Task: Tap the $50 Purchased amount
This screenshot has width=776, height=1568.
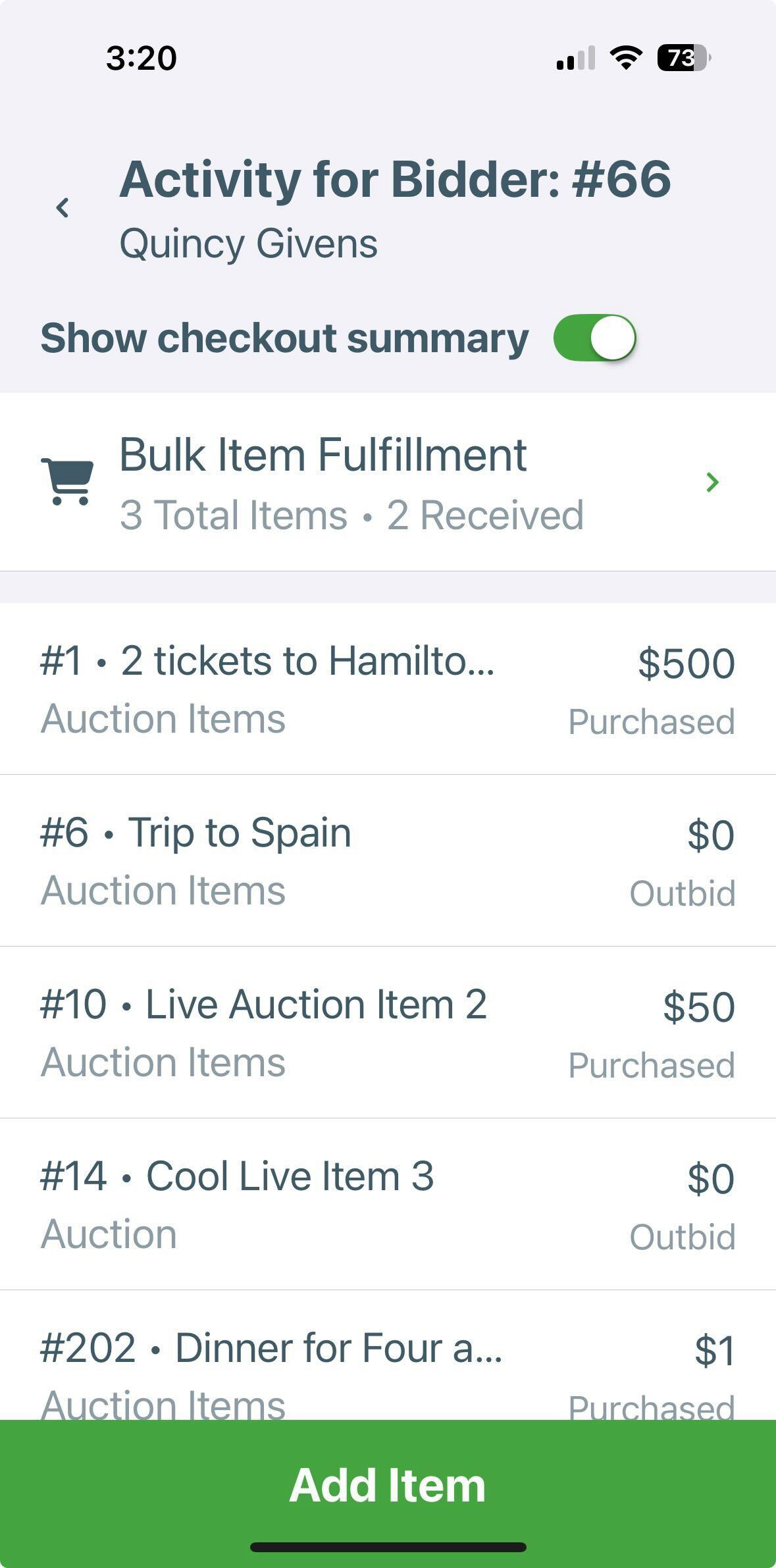Action: 698,1006
